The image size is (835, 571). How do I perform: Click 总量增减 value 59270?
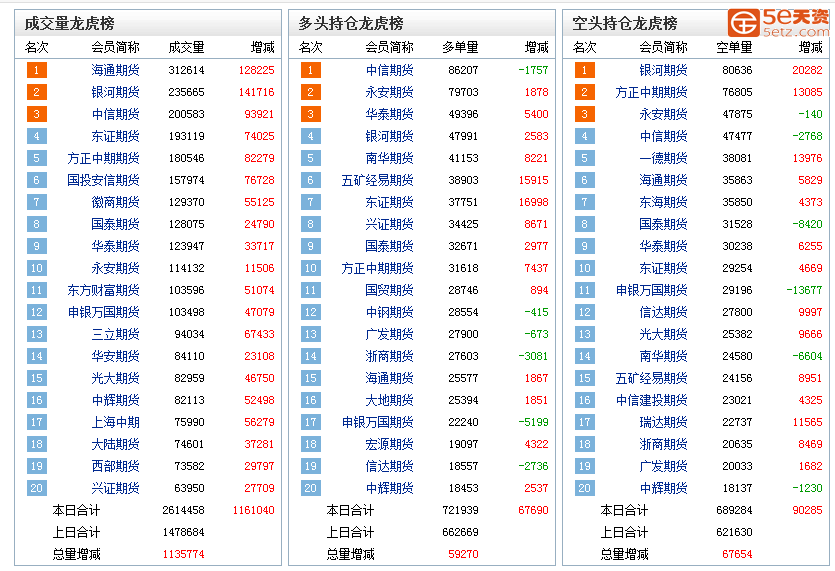pos(463,554)
